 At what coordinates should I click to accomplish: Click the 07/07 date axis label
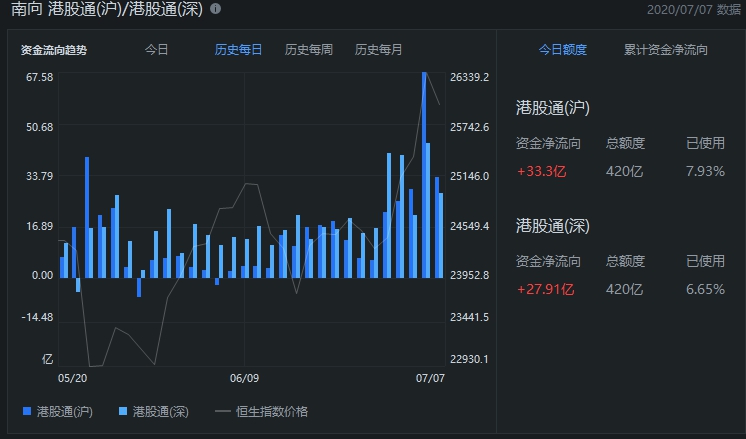pos(430,378)
